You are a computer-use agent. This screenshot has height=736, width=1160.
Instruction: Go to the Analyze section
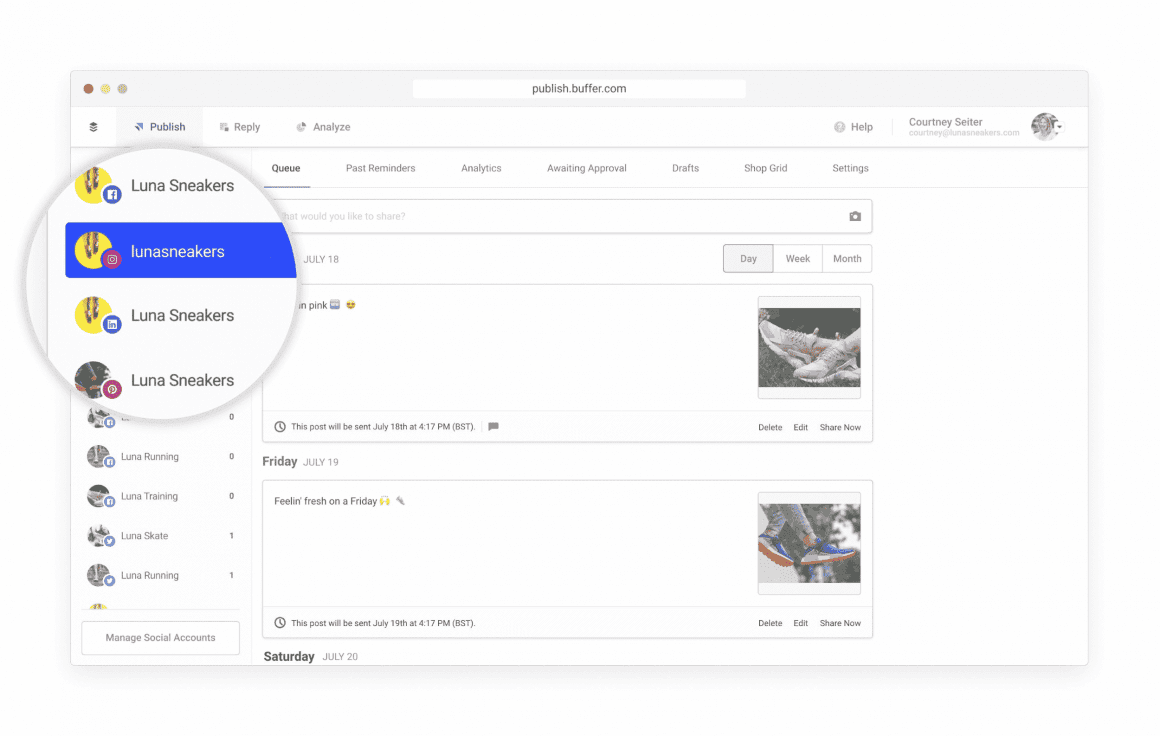[x=323, y=127]
